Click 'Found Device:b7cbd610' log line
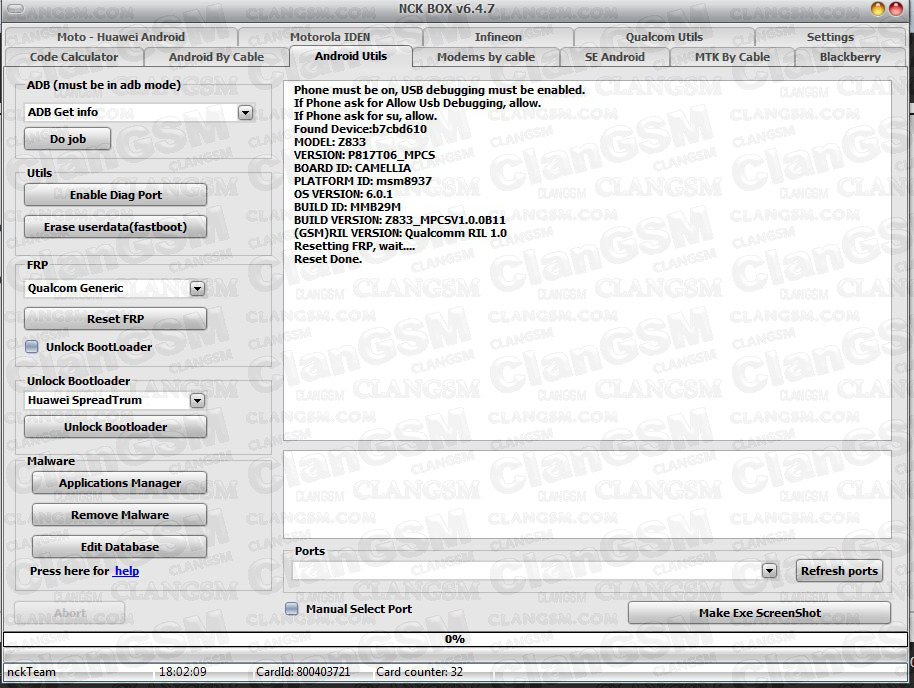 pos(360,129)
